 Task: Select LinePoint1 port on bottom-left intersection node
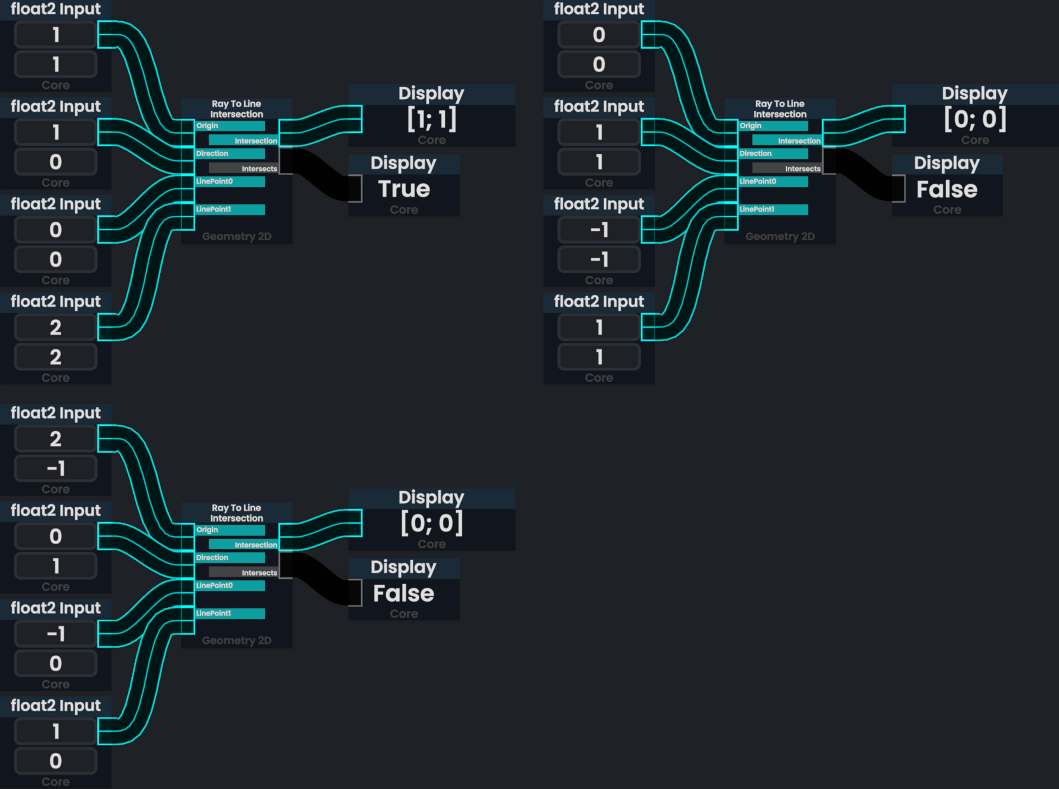point(230,613)
